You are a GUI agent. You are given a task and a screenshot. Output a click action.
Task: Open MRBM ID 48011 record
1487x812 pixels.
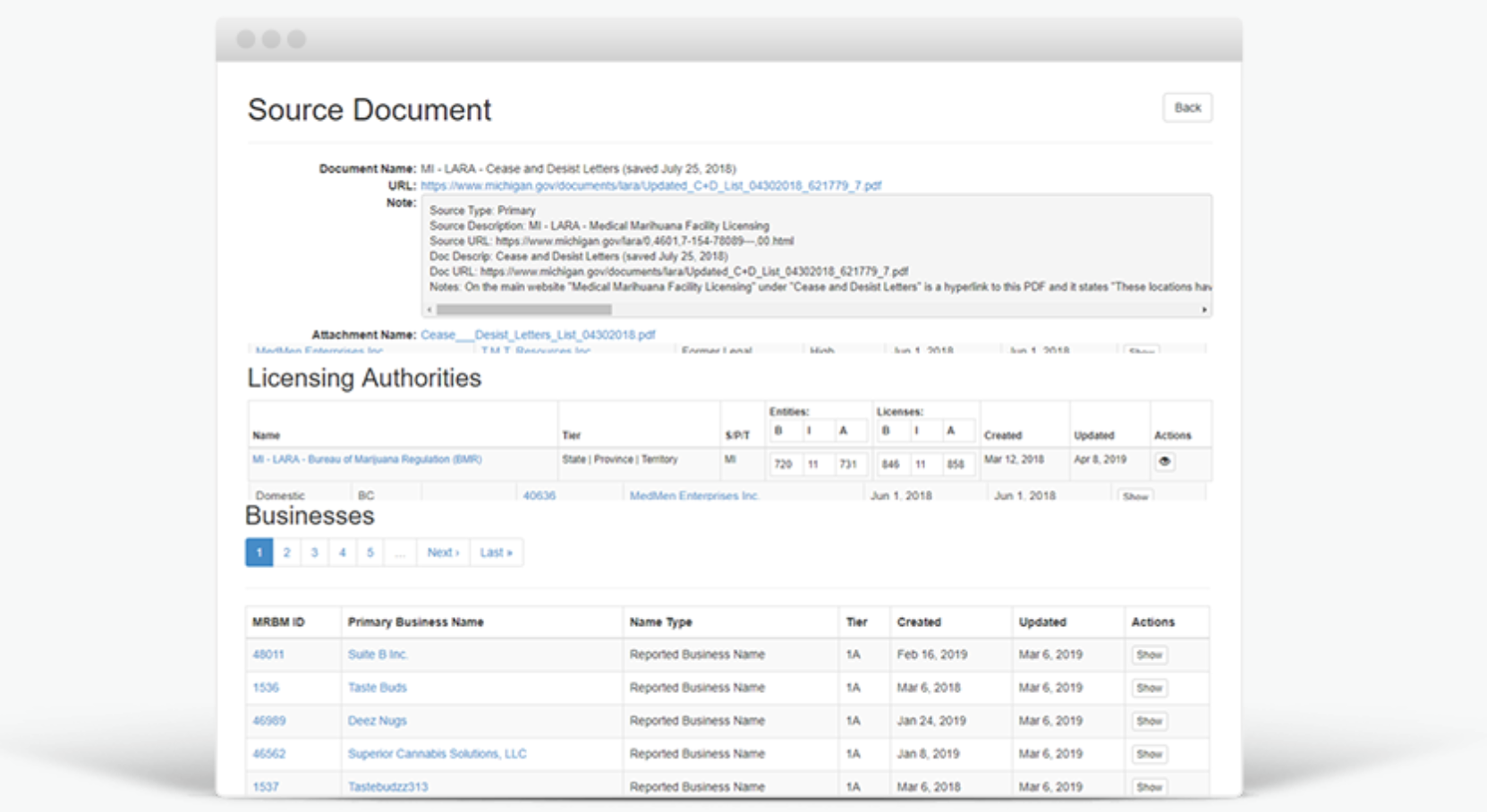point(268,655)
